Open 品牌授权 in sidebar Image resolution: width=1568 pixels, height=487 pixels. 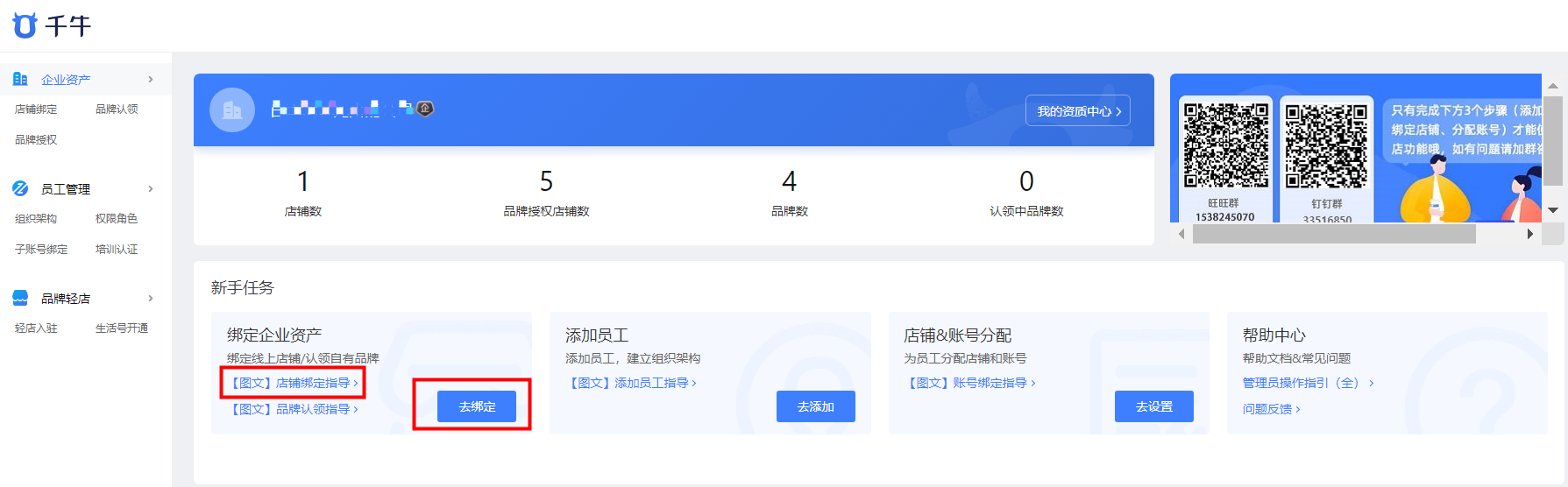[x=36, y=139]
